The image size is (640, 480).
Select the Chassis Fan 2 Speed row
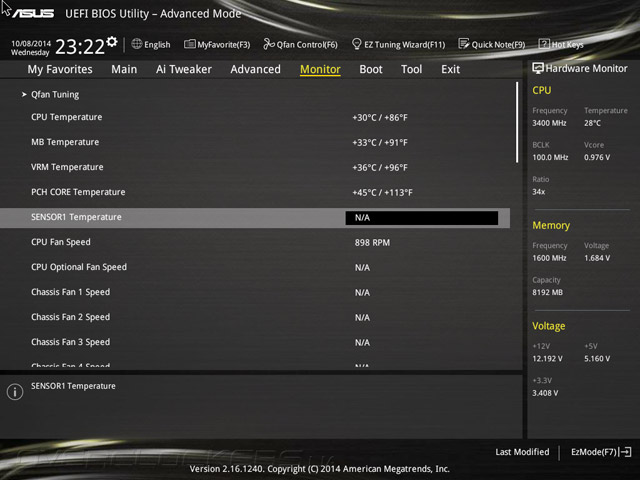(x=255, y=317)
